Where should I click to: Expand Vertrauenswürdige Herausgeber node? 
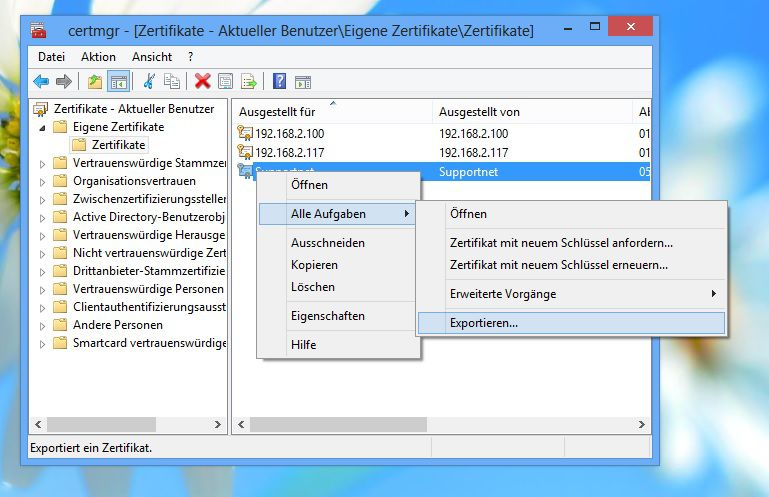click(x=43, y=236)
